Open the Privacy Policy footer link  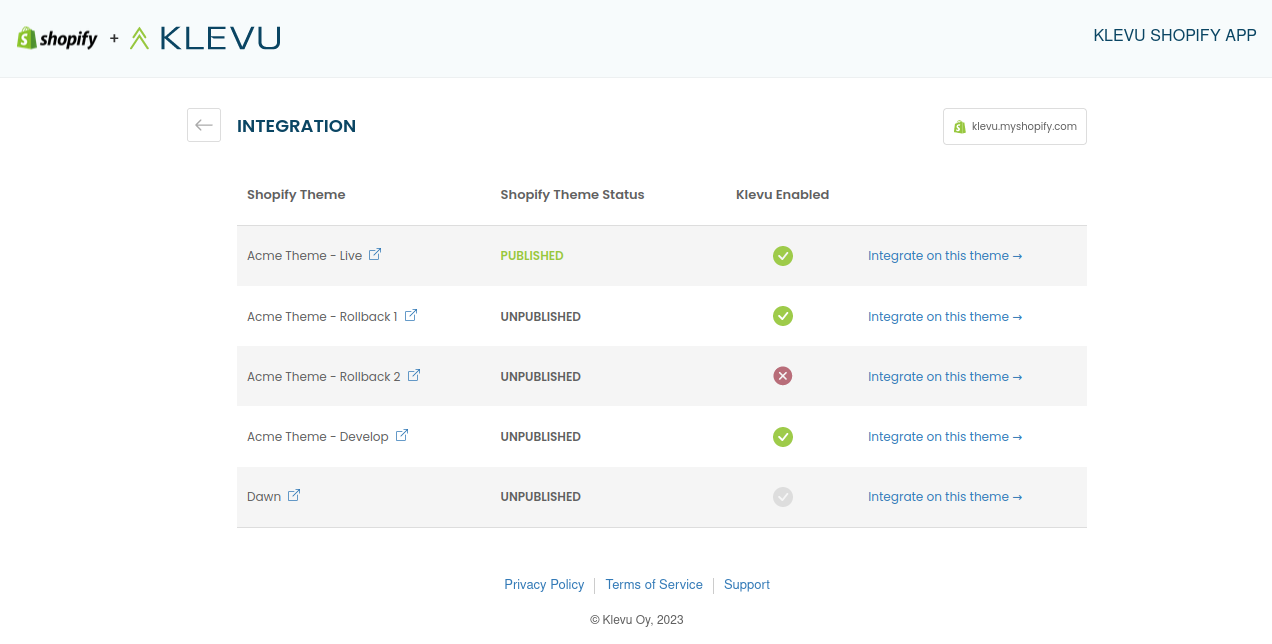pyautogui.click(x=544, y=585)
